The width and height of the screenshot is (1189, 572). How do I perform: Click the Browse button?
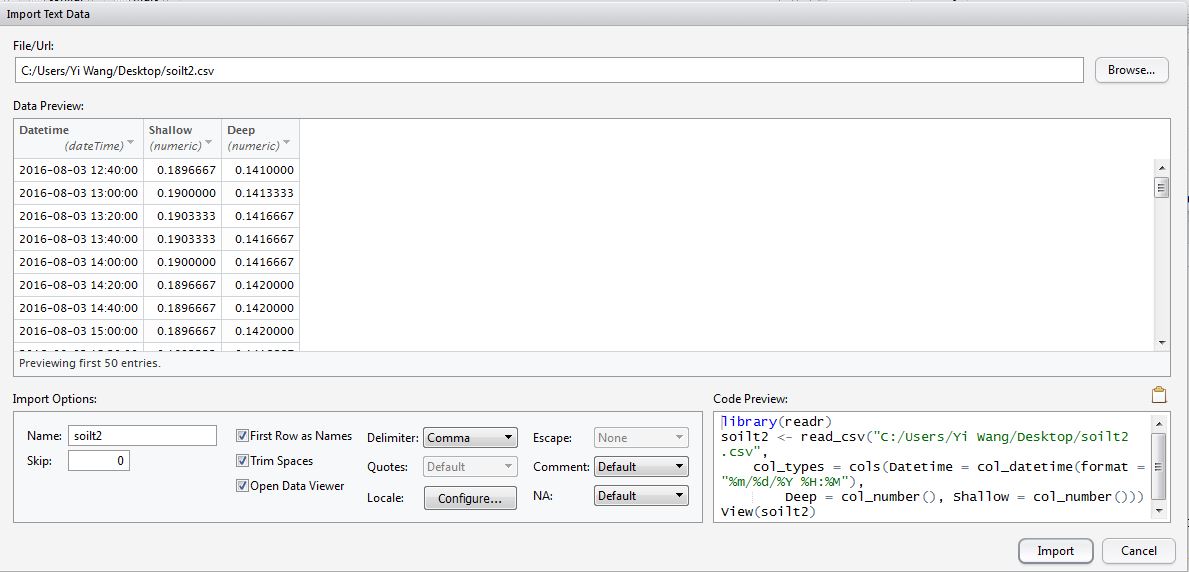1131,70
